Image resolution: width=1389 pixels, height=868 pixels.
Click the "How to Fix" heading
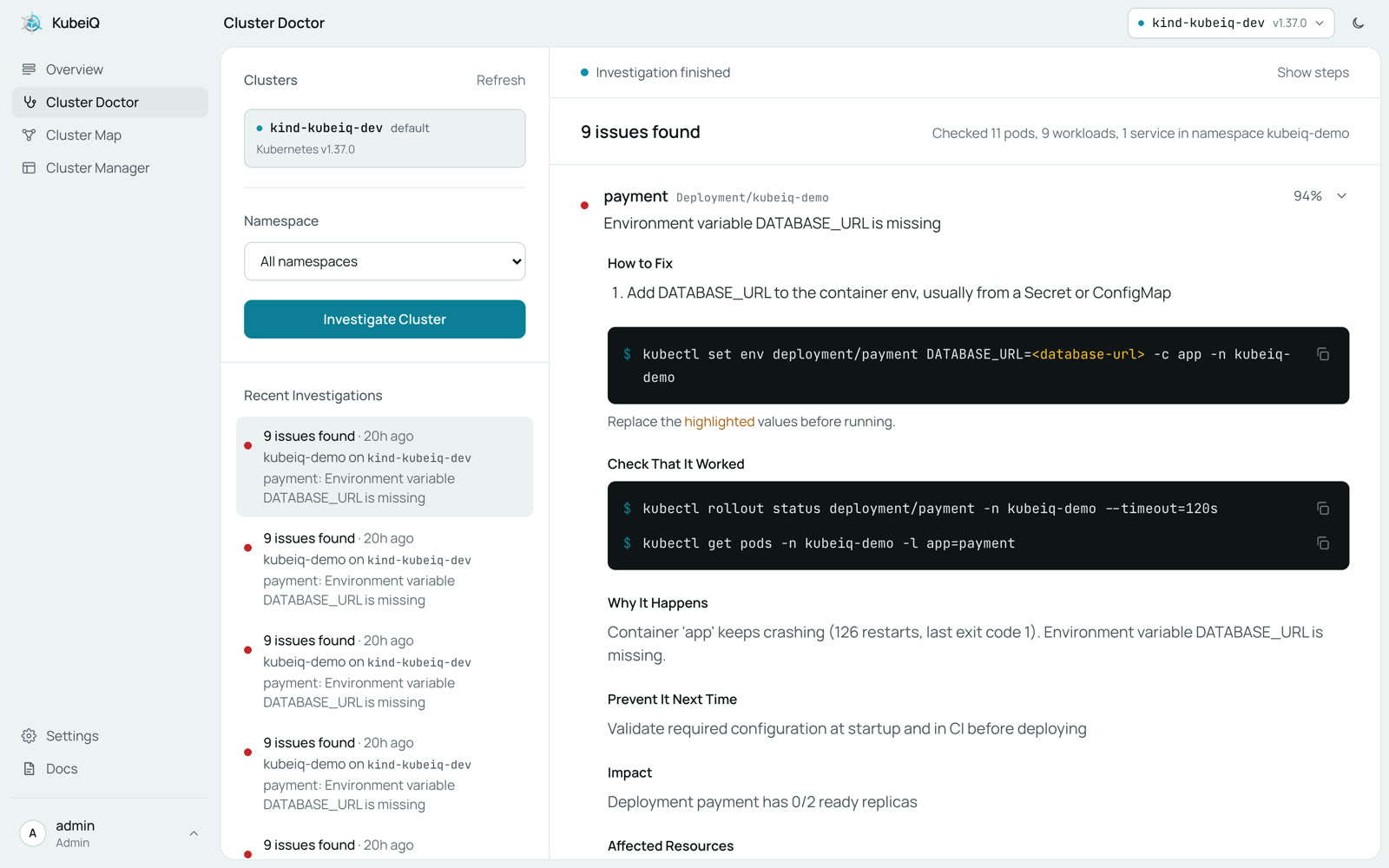[x=640, y=264]
